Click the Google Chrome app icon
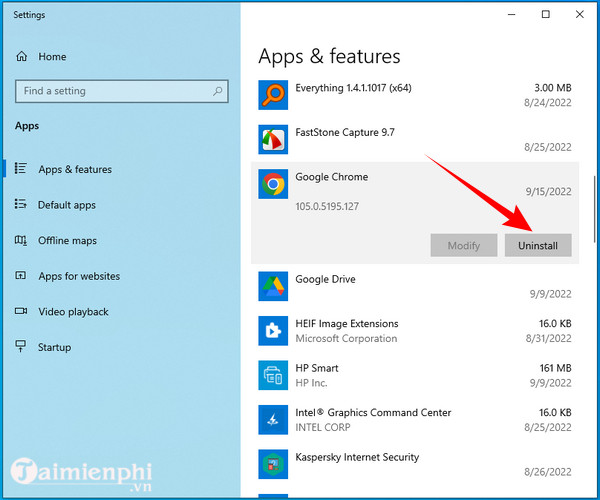 (273, 184)
